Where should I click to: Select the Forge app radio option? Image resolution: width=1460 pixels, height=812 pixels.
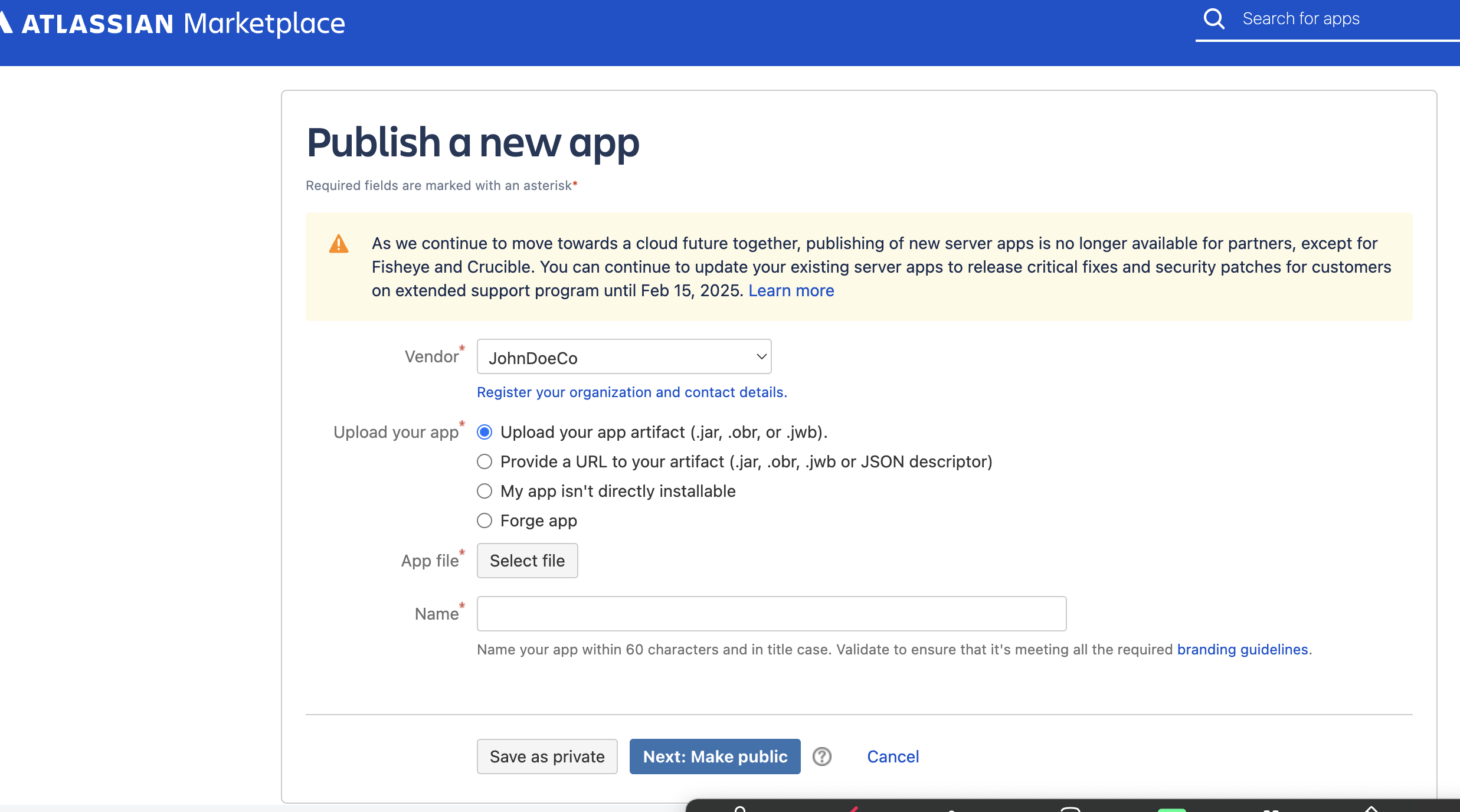tap(485, 520)
